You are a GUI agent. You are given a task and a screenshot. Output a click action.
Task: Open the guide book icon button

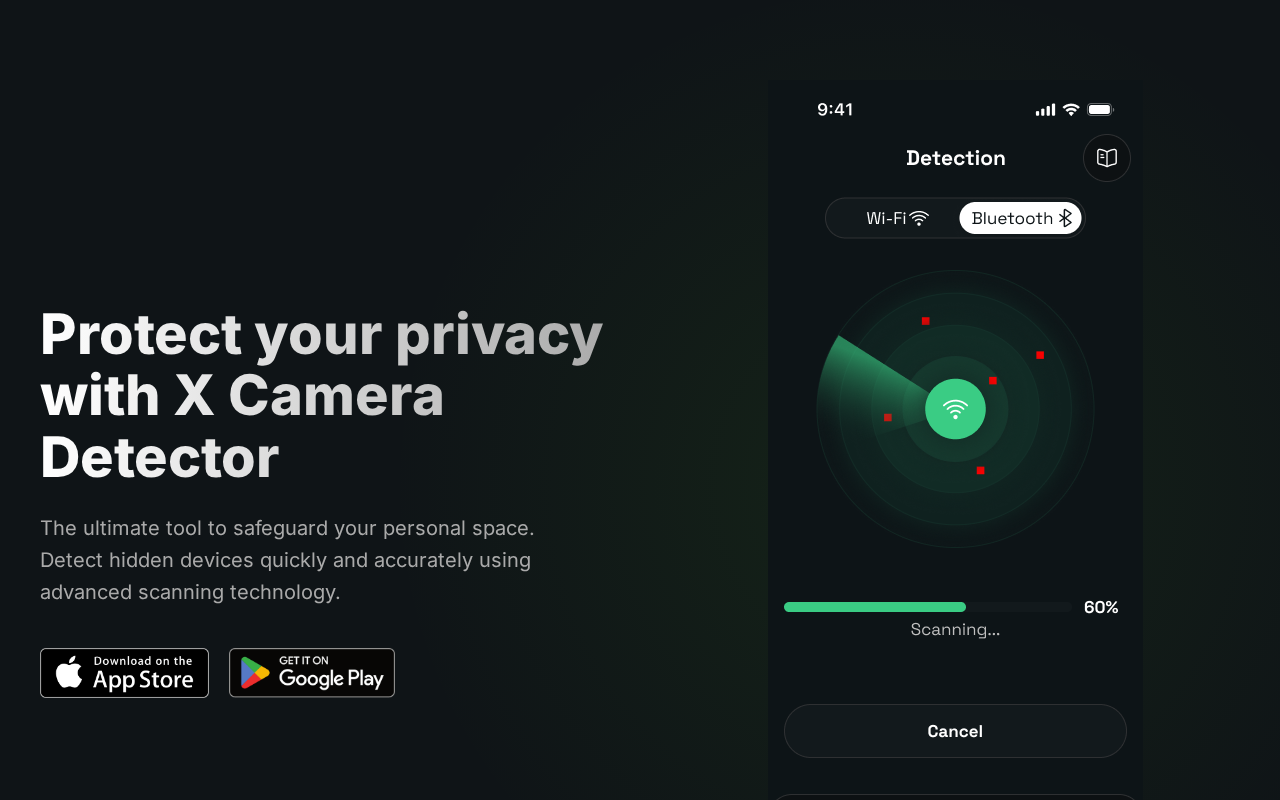(1106, 158)
